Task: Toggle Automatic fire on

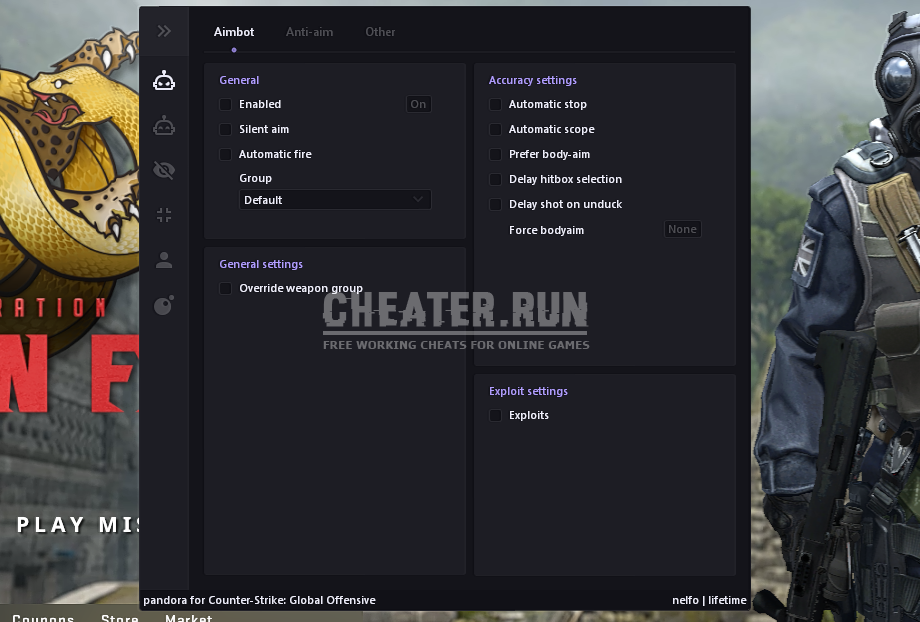Action: pyautogui.click(x=225, y=154)
